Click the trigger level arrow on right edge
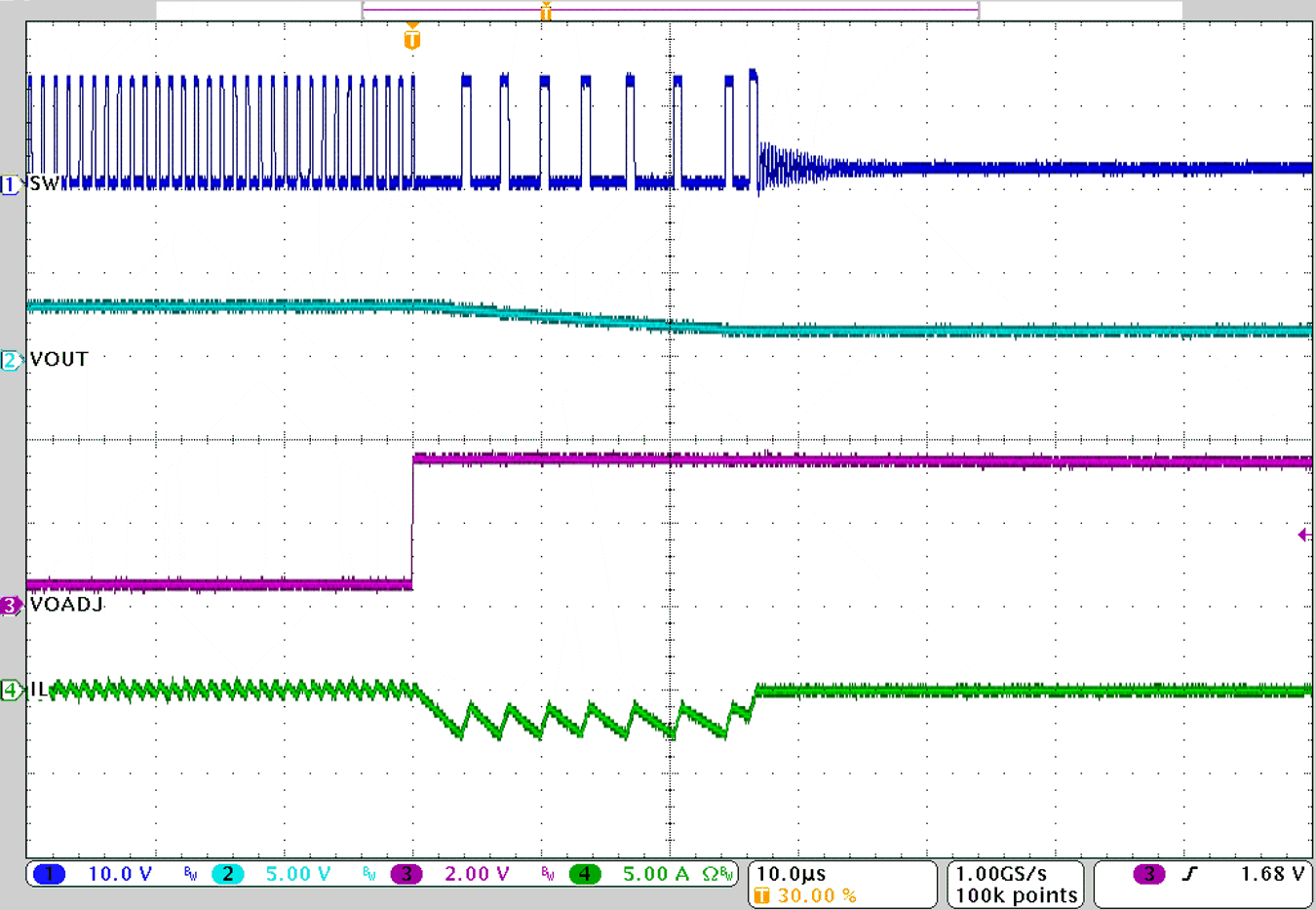Screen dimensions: 1316x910 pyautogui.click(x=1303, y=534)
